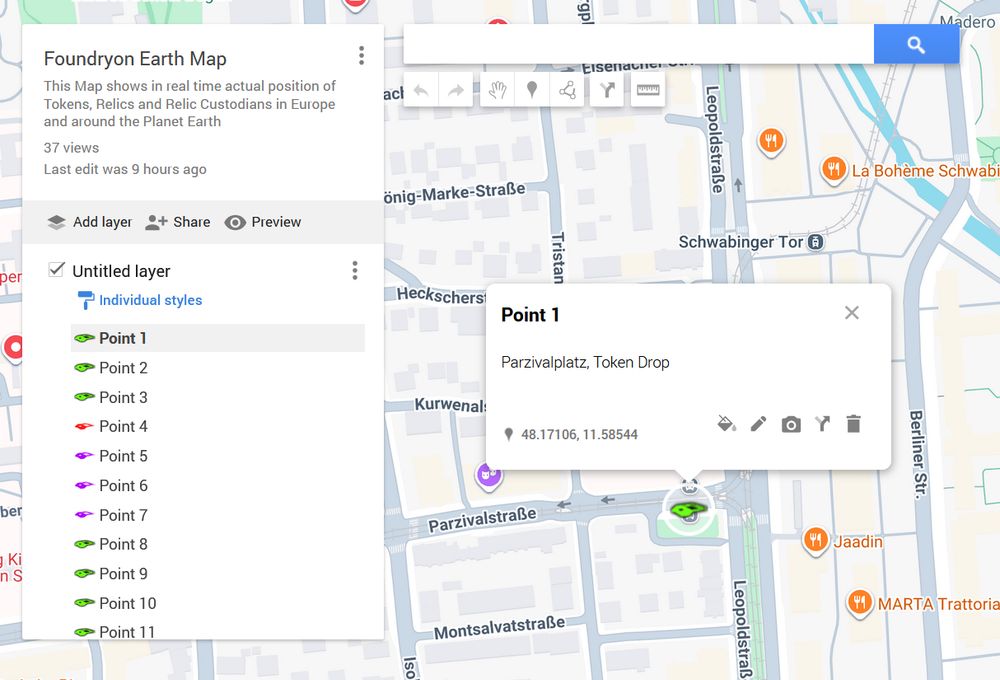Image resolution: width=1000 pixels, height=680 pixels.
Task: Click the Parzivalplatz, Token Drop description
Action: point(585,362)
